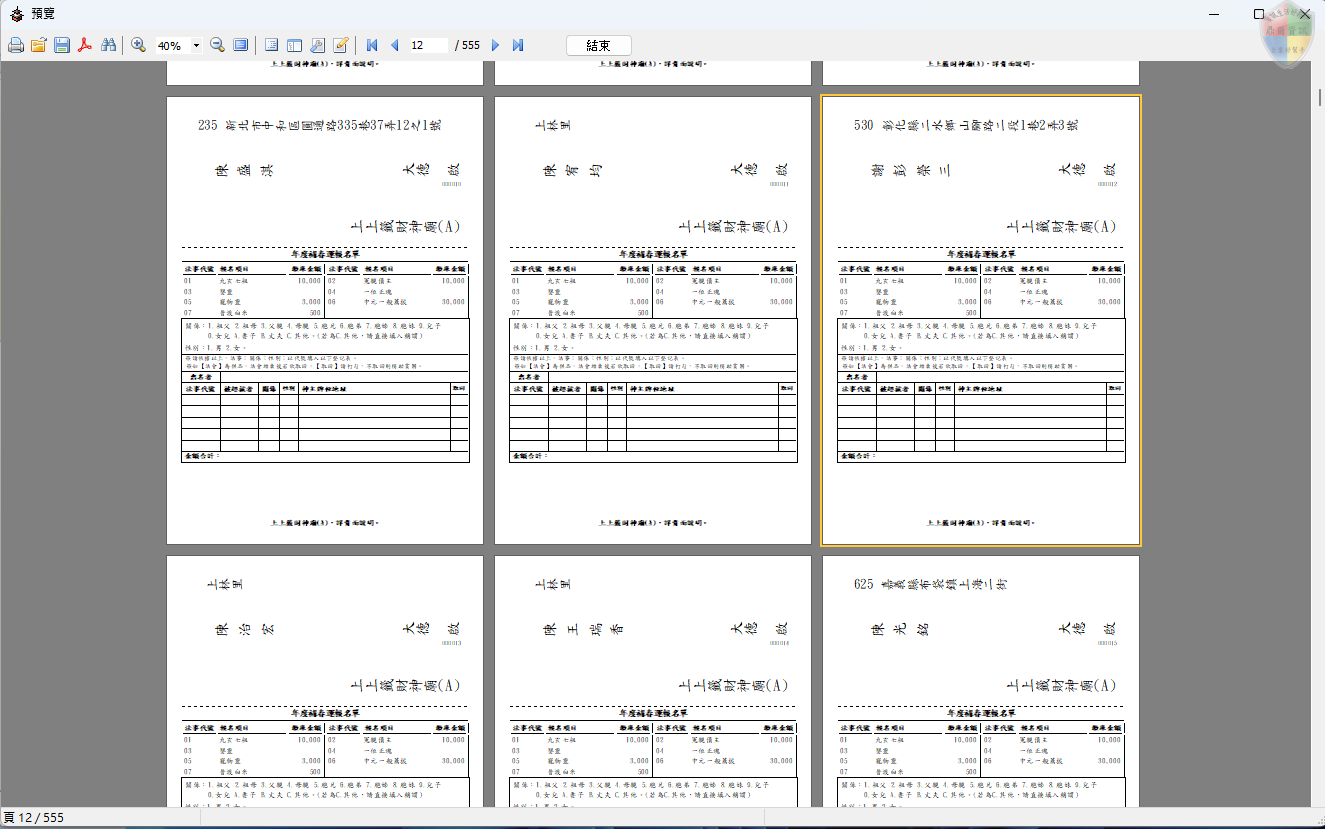Jump to the last page

(x=518, y=46)
